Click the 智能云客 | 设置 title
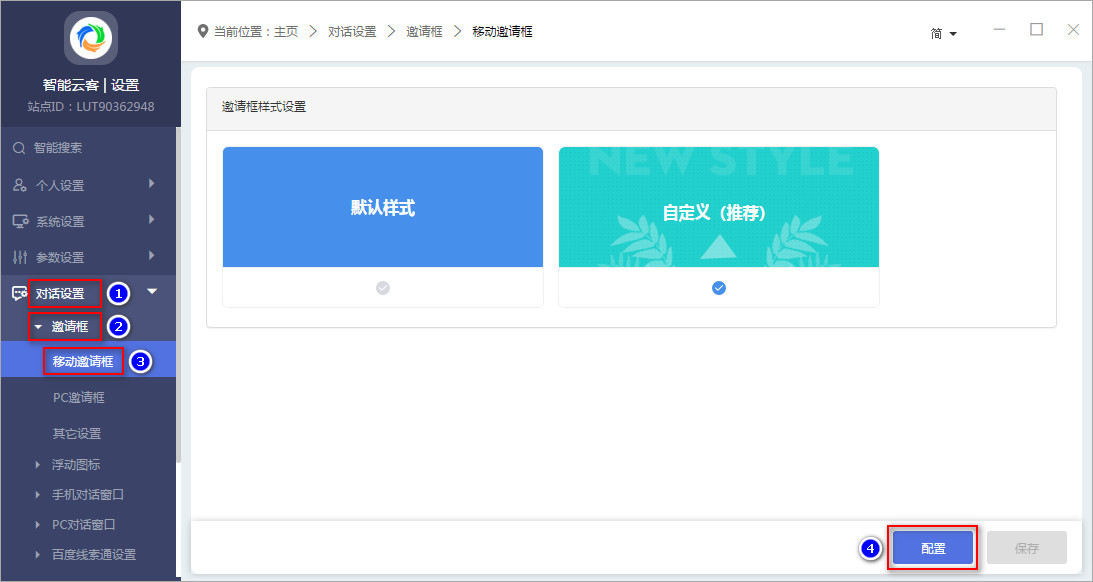 click(91, 85)
